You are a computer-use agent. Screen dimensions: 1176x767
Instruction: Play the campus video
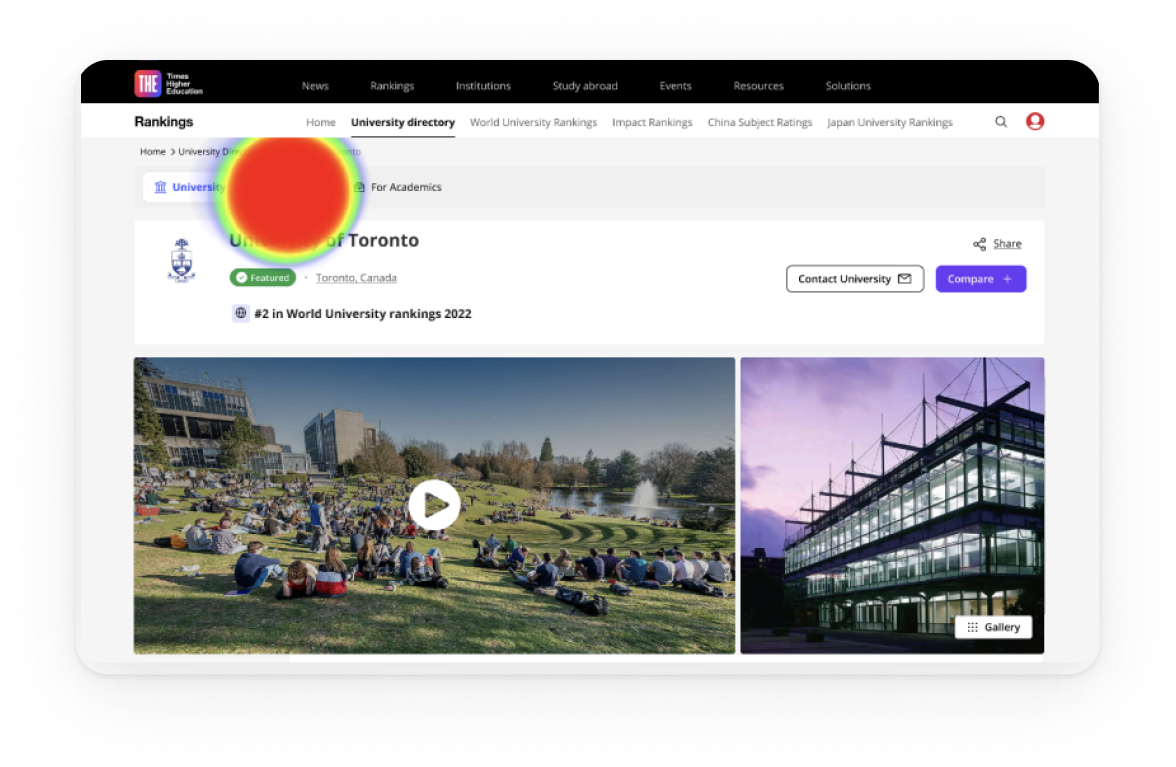pos(434,505)
